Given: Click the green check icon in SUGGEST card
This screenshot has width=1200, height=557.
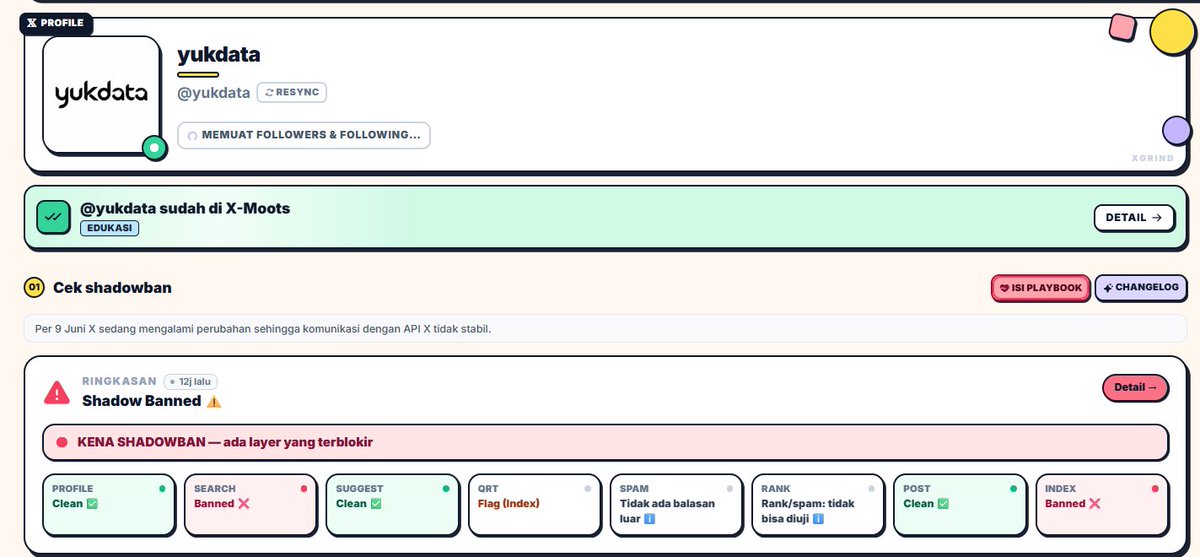Looking at the screenshot, I should pyautogui.click(x=376, y=504).
